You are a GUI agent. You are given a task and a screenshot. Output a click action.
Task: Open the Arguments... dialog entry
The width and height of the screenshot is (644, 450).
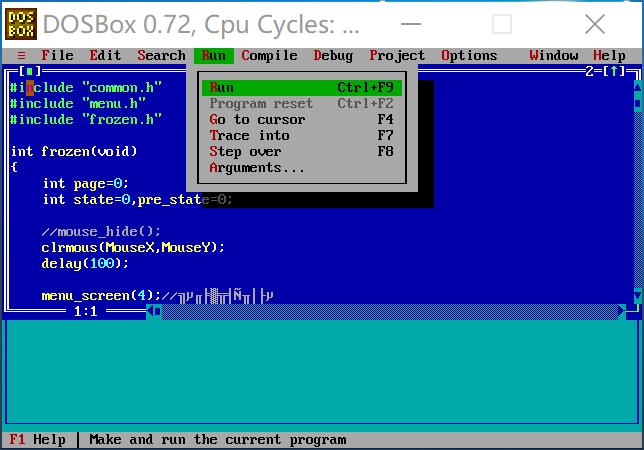tap(302, 168)
